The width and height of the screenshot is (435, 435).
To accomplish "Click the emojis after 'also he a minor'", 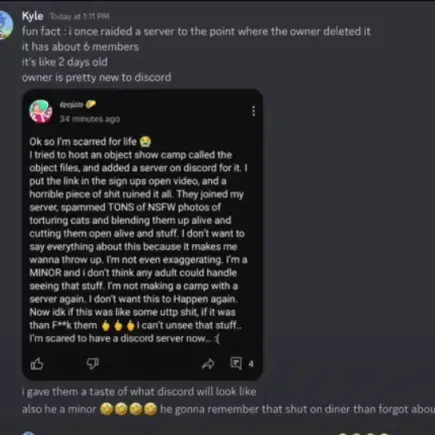I will click(129, 409).
